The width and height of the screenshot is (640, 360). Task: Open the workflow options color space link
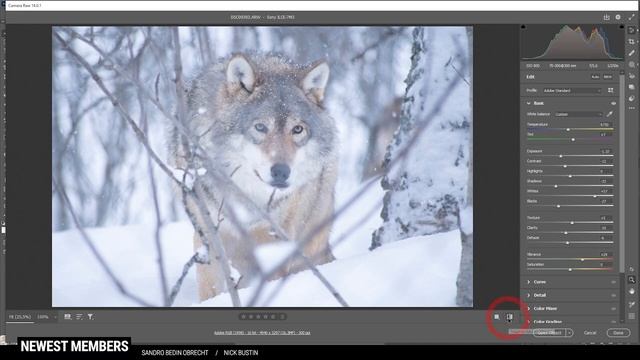pyautogui.click(x=262, y=333)
